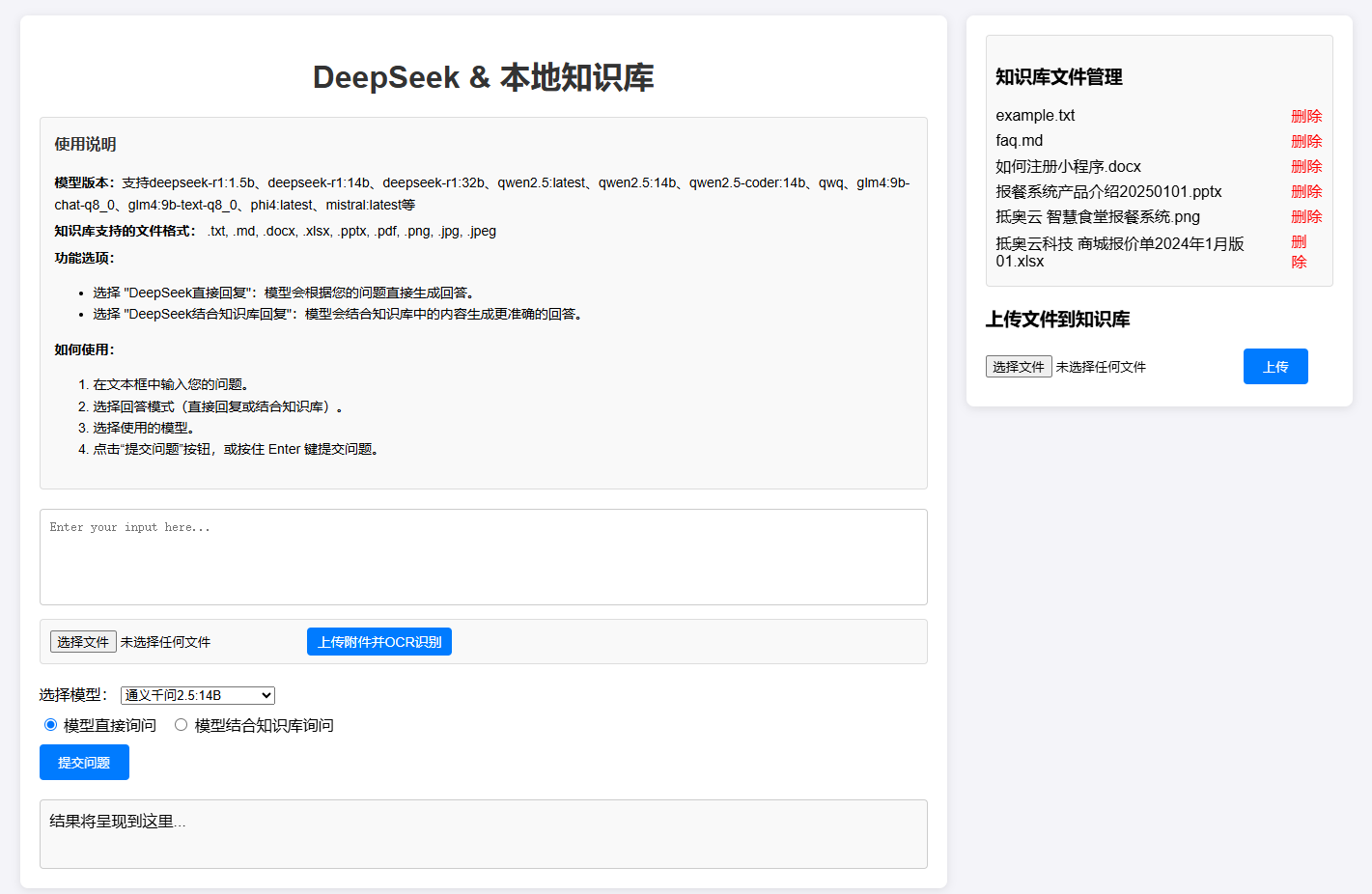The height and width of the screenshot is (894, 1372).
Task: Click the faq.md file name
Action: 1019,140
